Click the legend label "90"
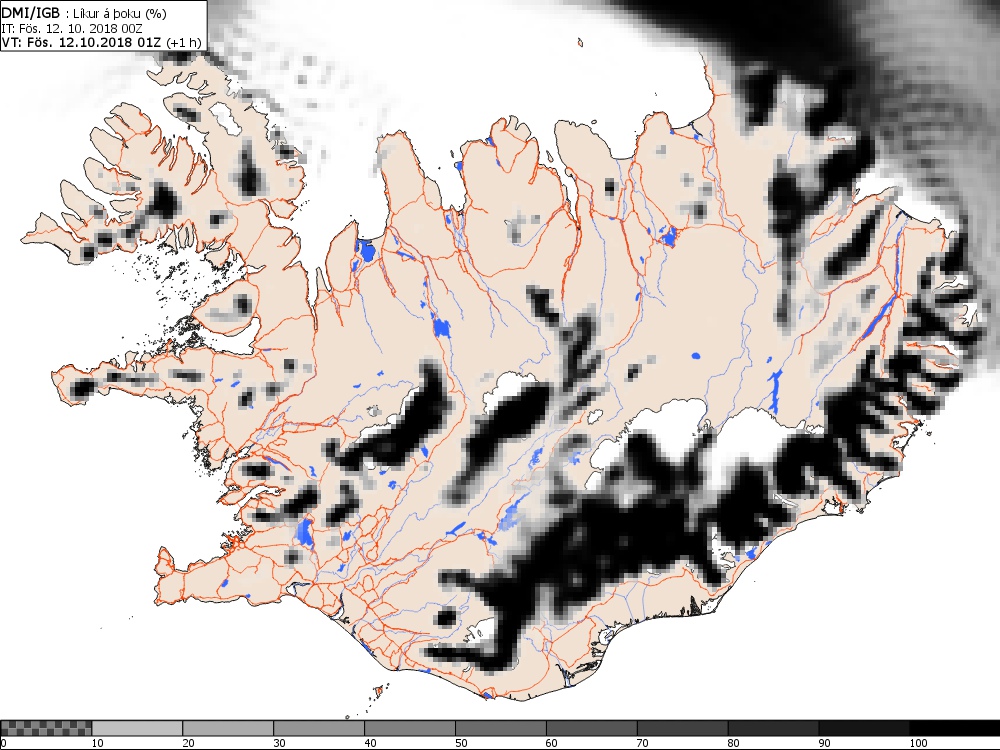 (x=825, y=743)
